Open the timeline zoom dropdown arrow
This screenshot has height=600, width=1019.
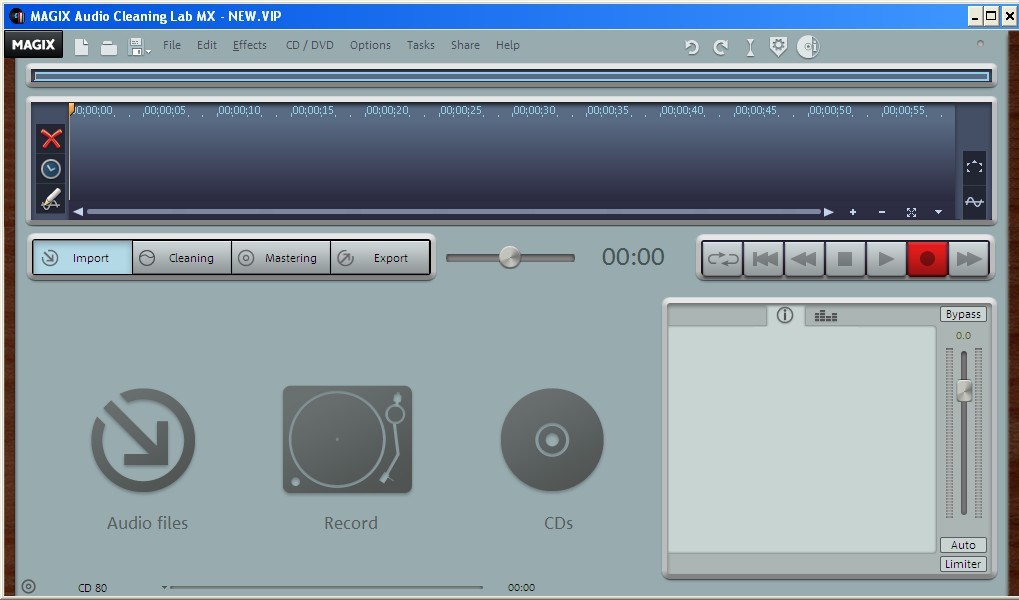pos(936,212)
